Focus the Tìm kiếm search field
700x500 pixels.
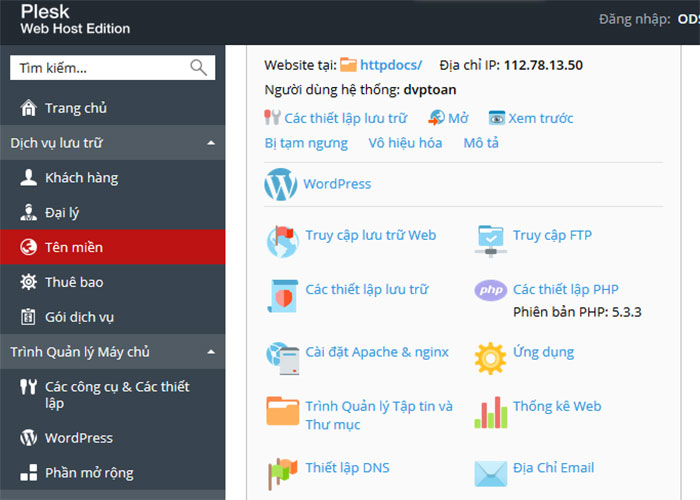(95, 68)
